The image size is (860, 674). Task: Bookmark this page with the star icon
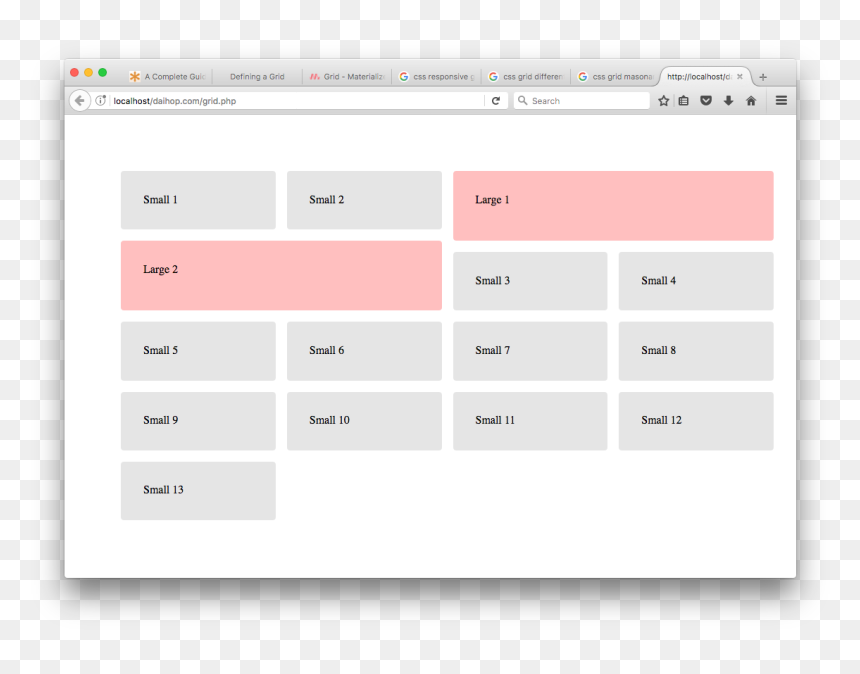coord(663,100)
